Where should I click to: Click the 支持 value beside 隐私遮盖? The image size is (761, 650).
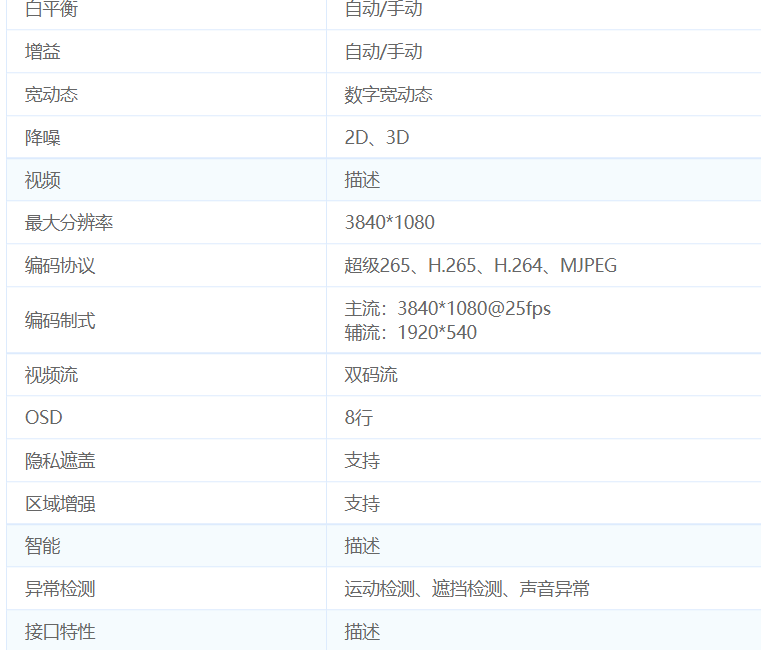[362, 461]
